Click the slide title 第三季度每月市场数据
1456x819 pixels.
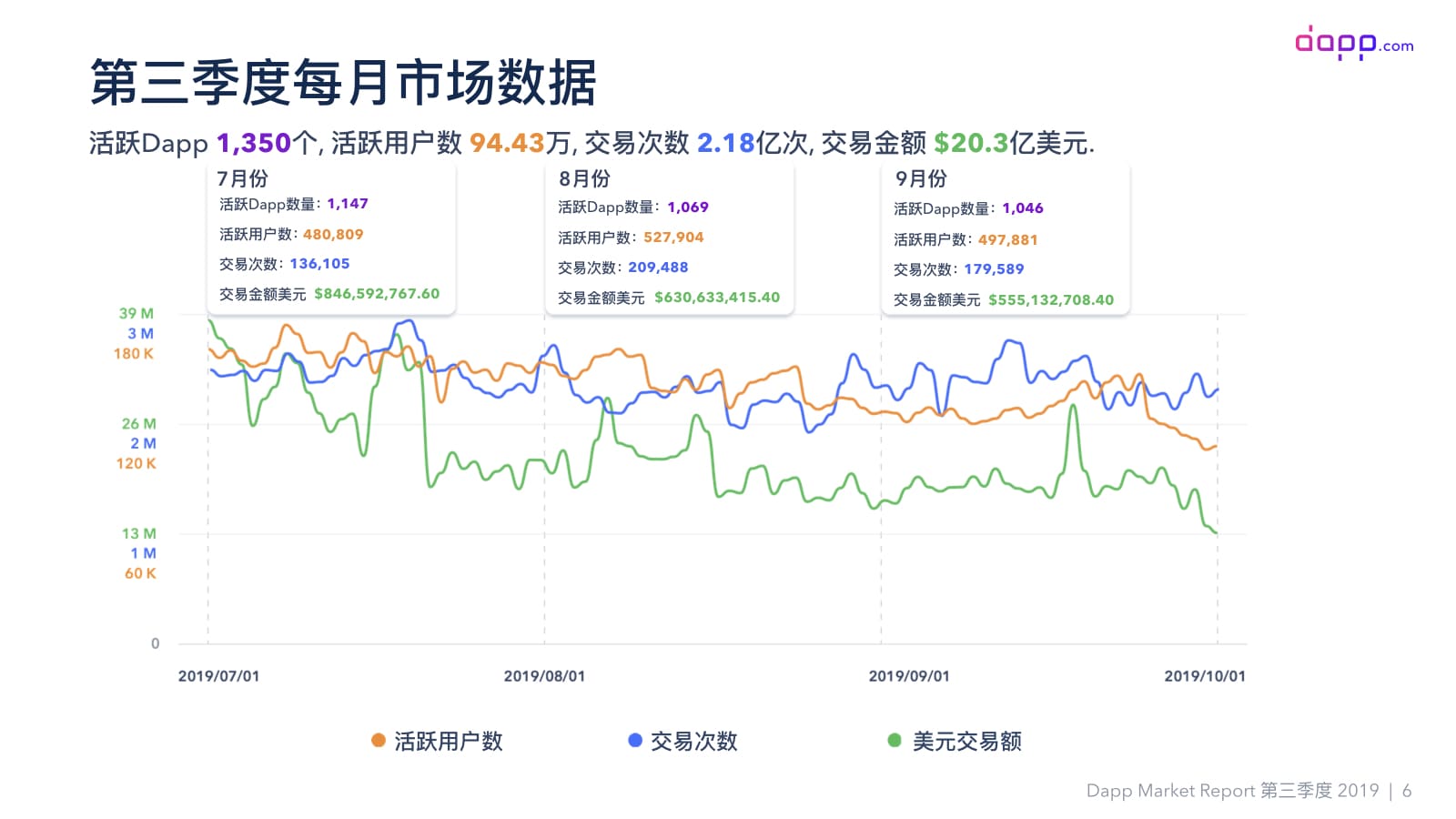pos(343,83)
